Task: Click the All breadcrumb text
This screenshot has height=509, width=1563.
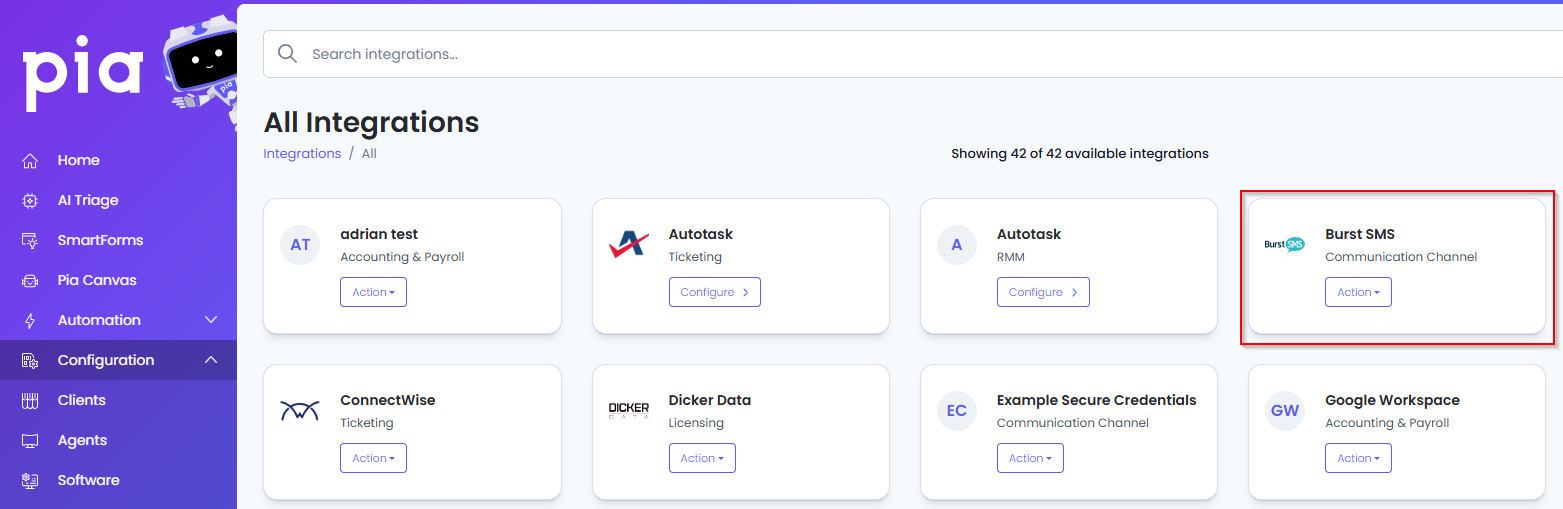Action: 369,154
